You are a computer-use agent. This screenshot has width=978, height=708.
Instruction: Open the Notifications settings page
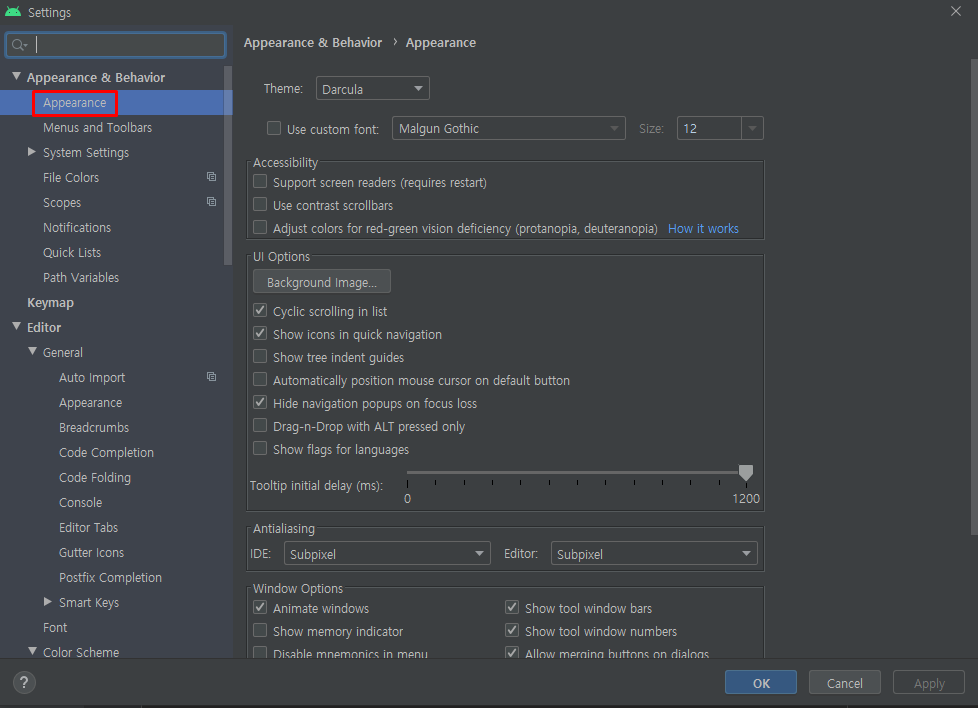pyautogui.click(x=77, y=228)
